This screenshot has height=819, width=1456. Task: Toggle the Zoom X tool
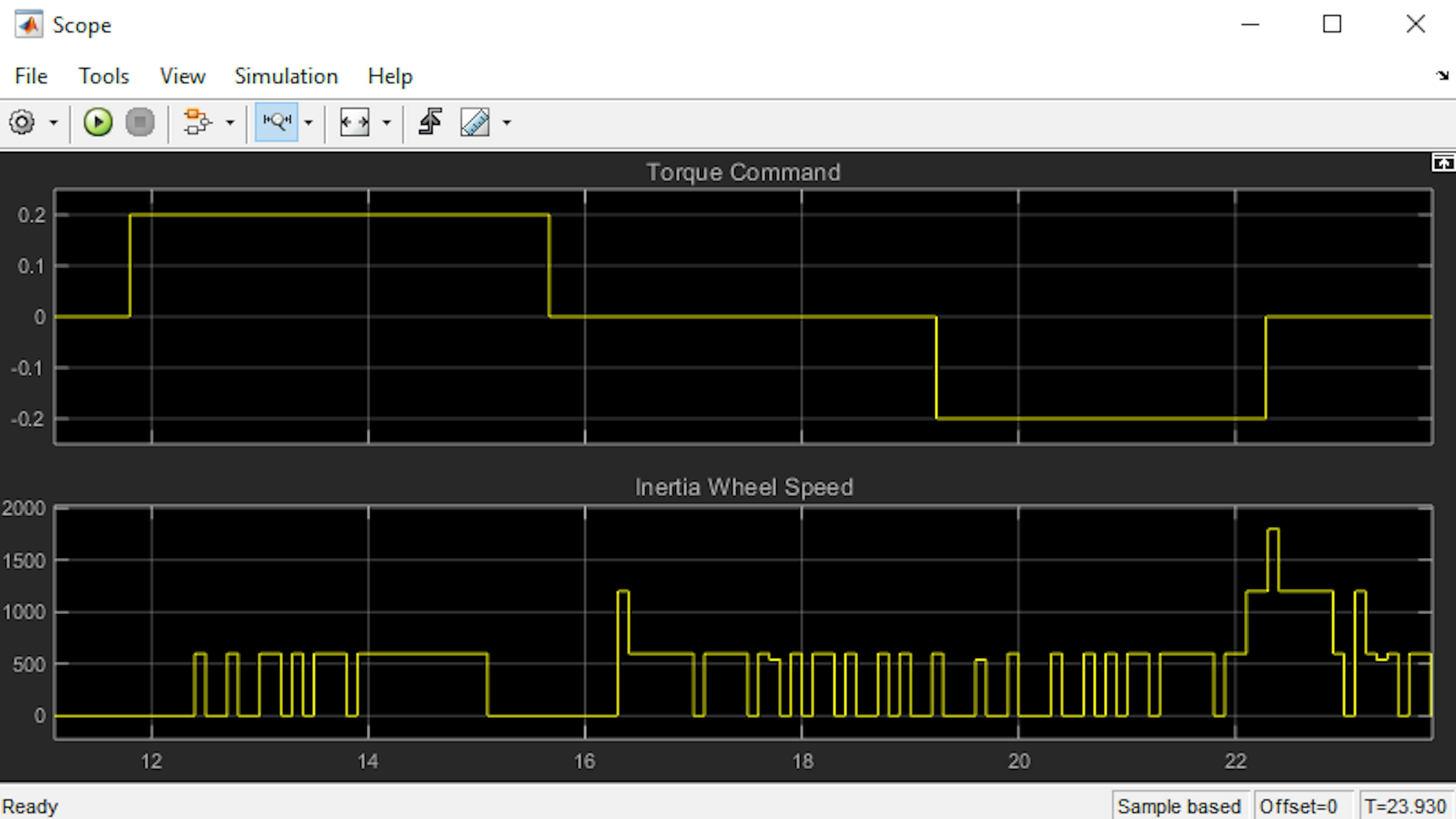276,122
